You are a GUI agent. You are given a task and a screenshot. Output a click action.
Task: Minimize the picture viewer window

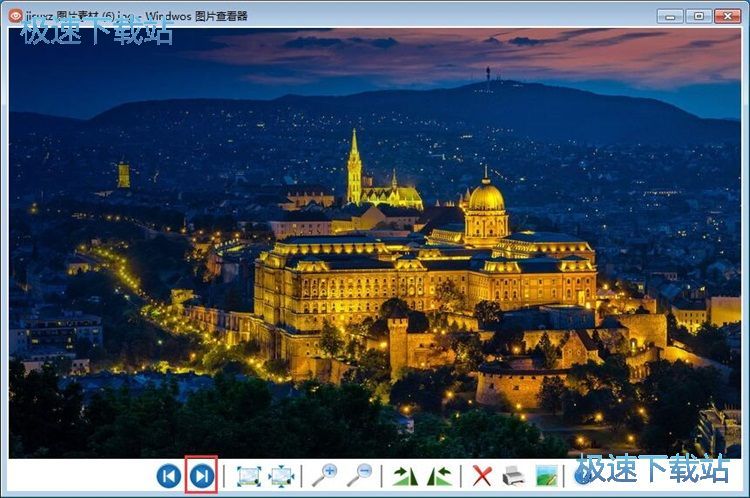670,16
